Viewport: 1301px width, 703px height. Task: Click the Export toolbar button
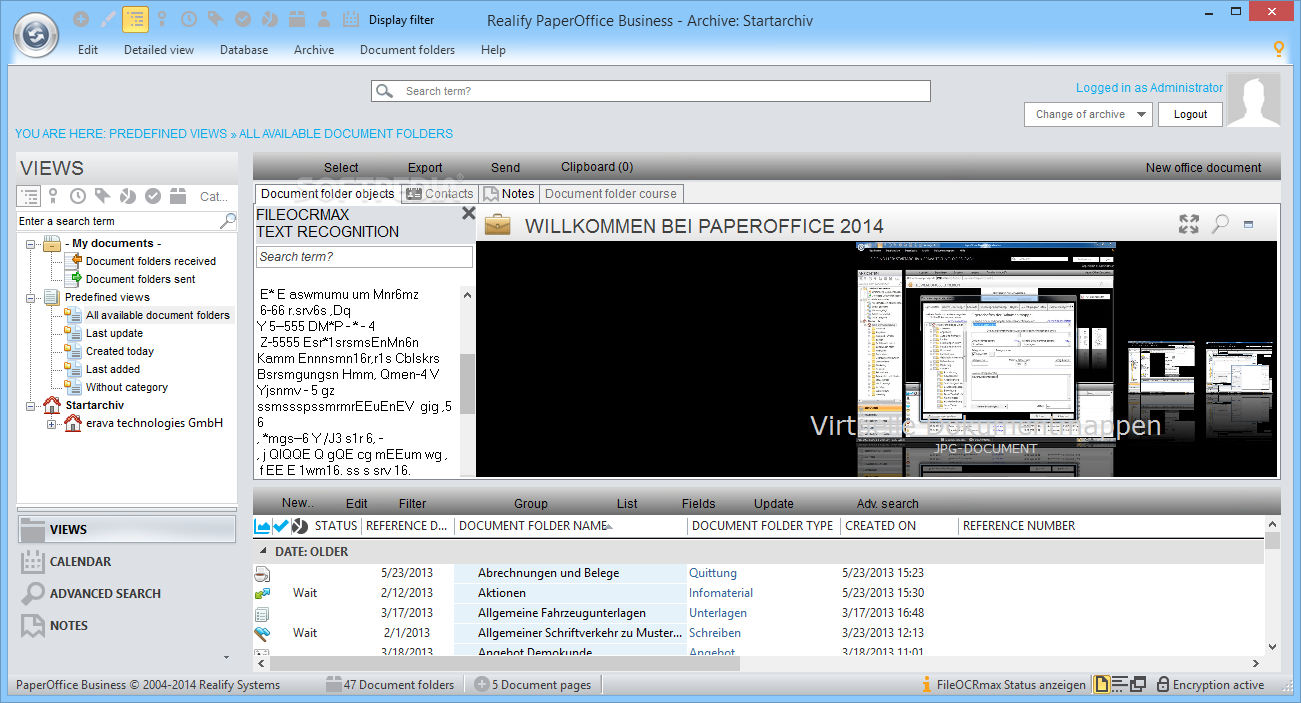pyautogui.click(x=425, y=167)
